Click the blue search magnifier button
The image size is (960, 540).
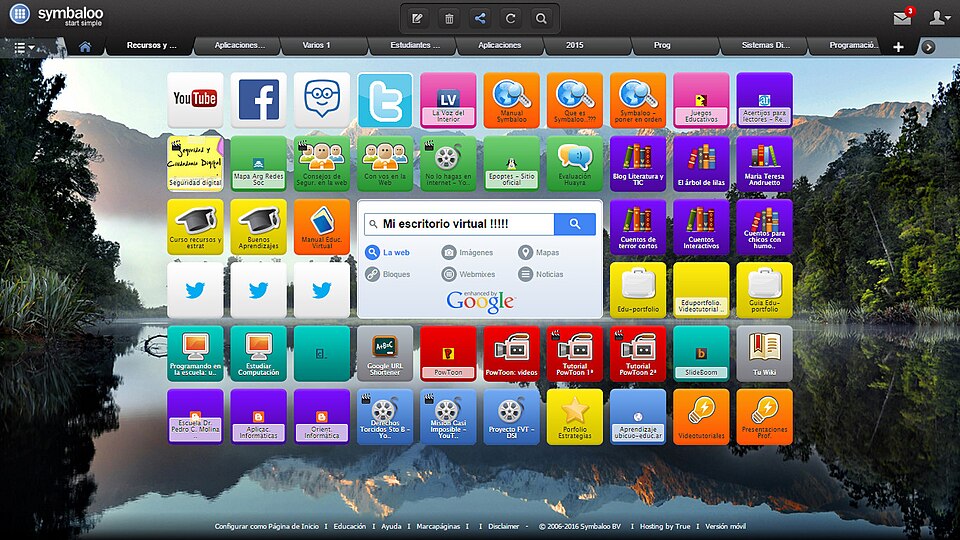coord(575,225)
